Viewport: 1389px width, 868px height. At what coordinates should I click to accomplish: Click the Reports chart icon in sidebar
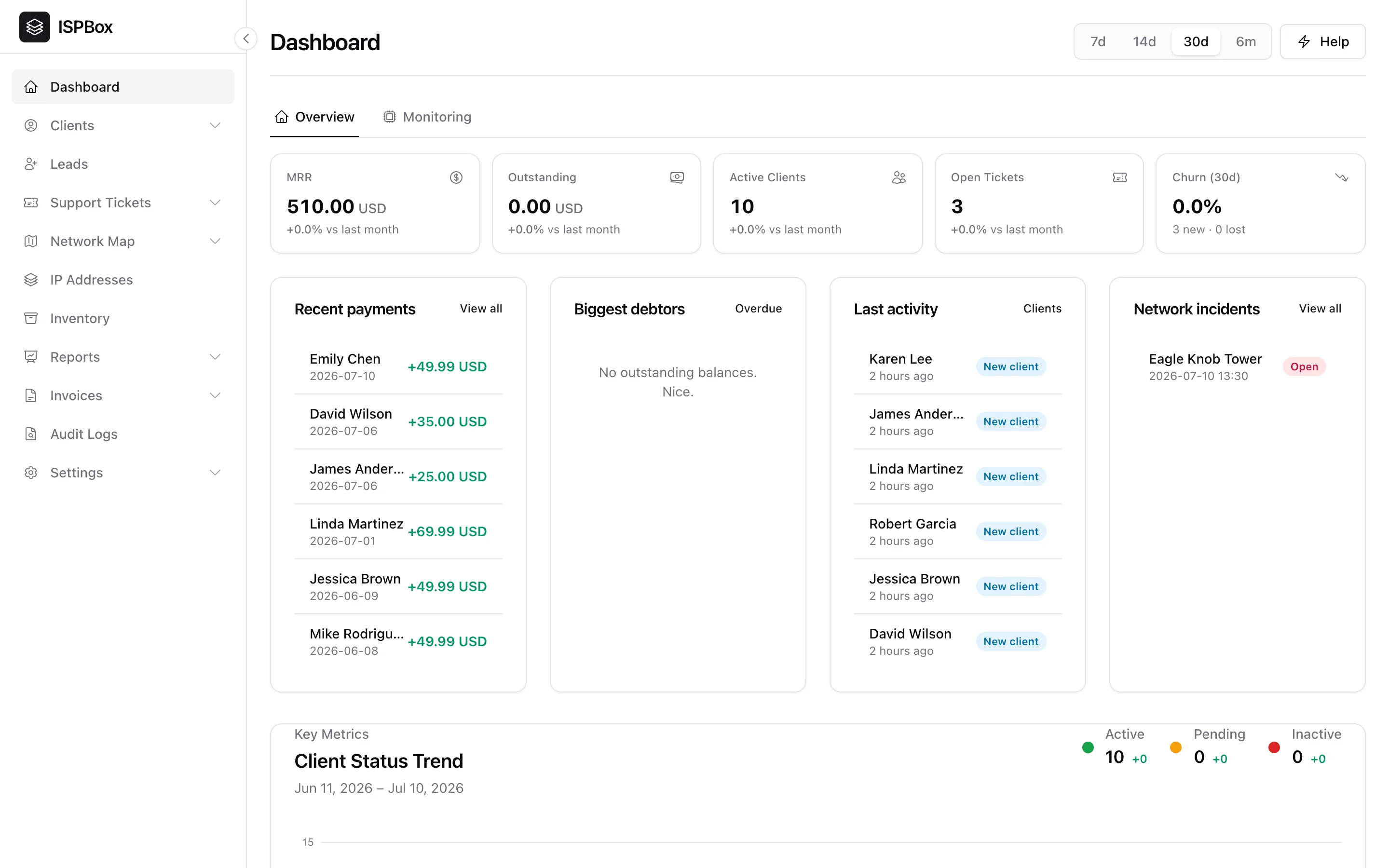click(x=31, y=356)
